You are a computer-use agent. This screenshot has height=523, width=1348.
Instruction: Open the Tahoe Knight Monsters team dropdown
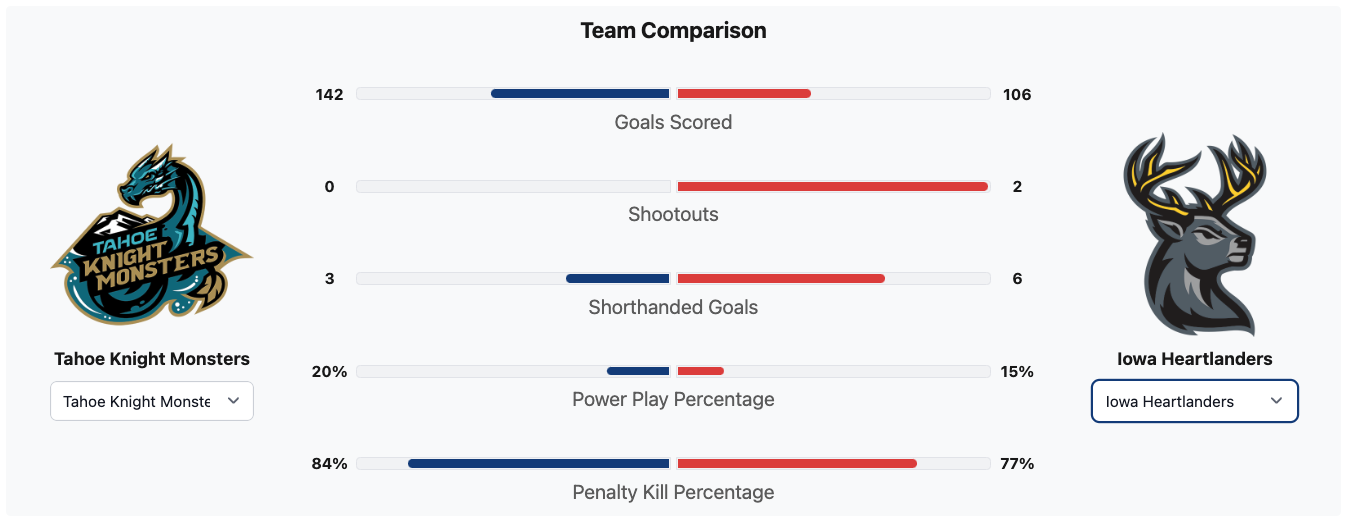tap(152, 401)
